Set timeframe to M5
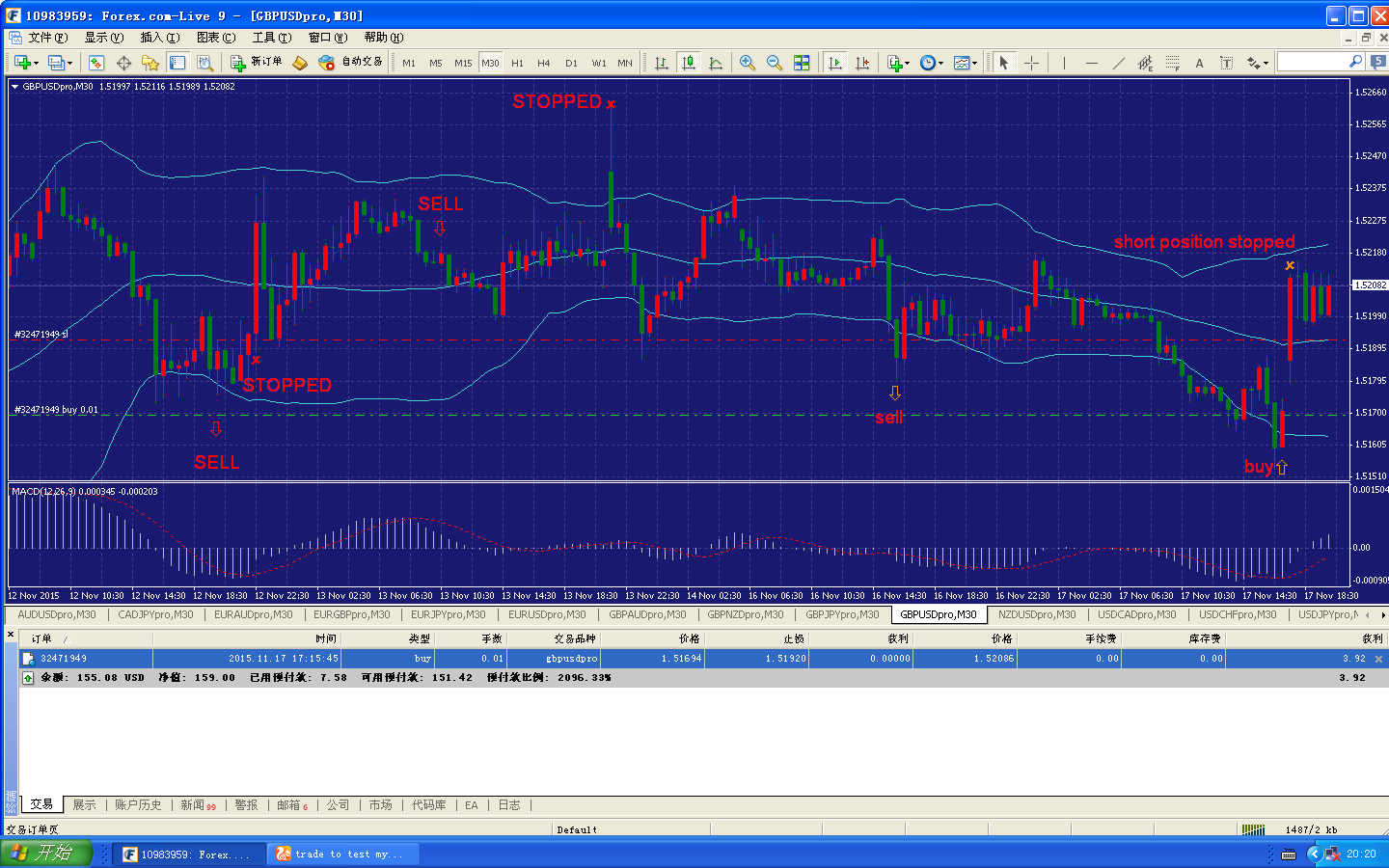 436,63
